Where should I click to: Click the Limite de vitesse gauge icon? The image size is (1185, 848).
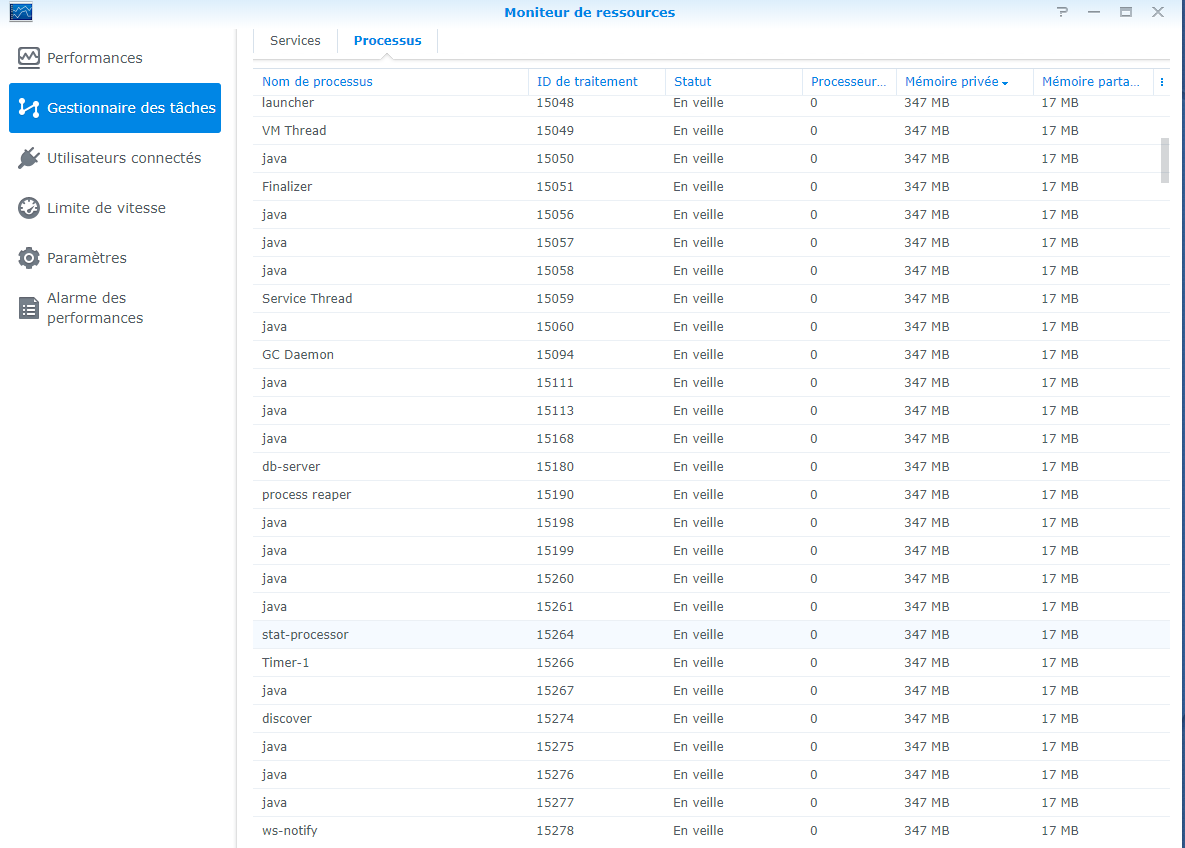[x=29, y=208]
